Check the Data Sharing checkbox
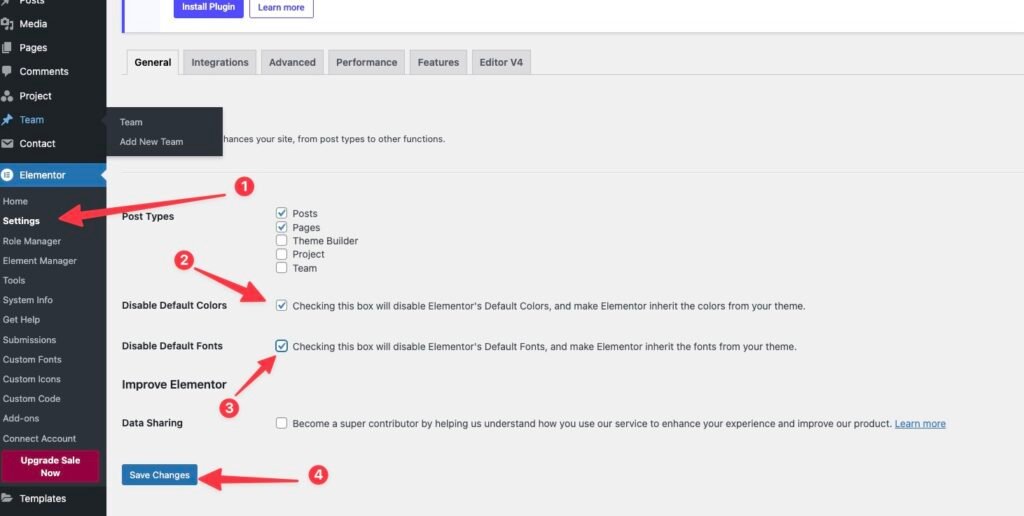This screenshot has width=1024, height=516. coord(282,423)
